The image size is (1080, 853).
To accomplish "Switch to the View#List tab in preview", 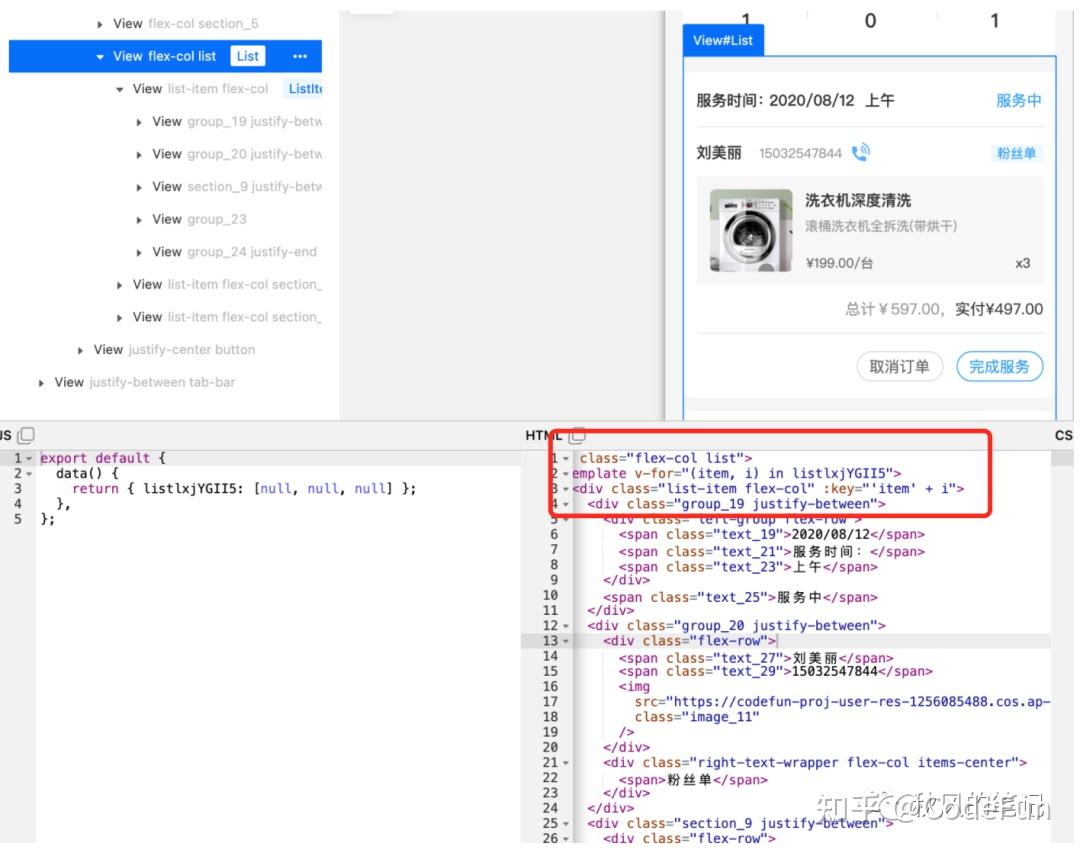I will 723,40.
